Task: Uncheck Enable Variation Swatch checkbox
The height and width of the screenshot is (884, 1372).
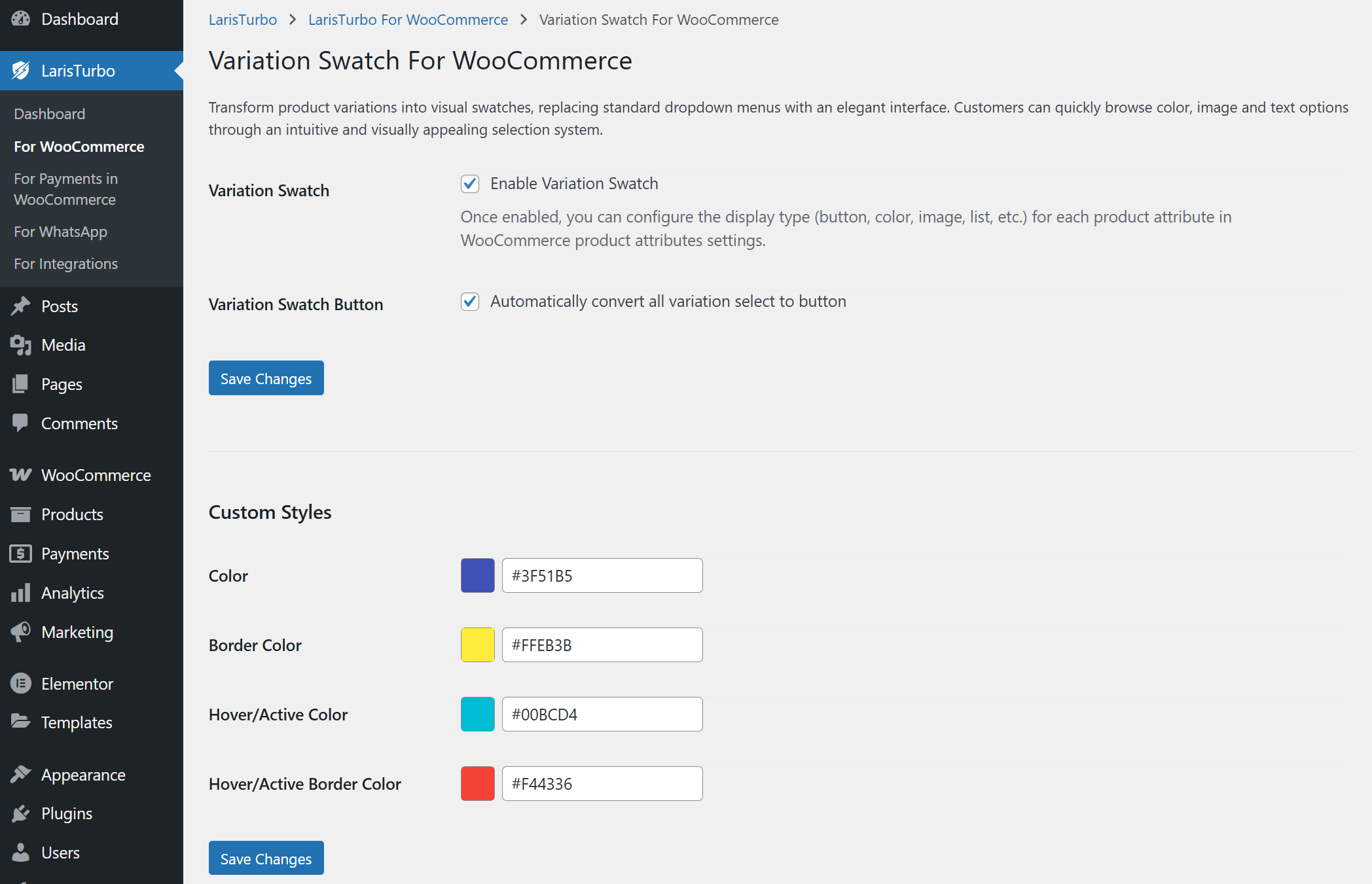Action: [470, 184]
